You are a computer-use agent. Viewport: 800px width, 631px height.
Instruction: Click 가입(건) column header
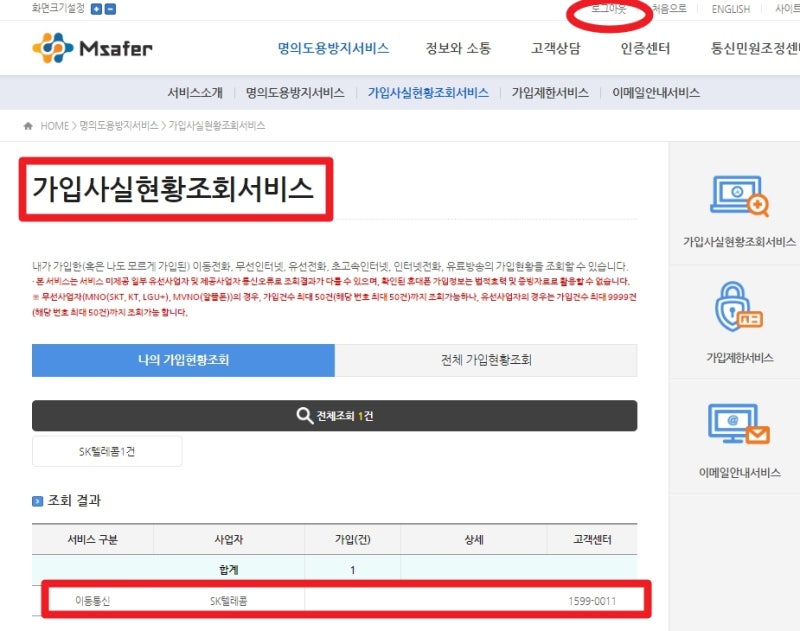(x=353, y=540)
